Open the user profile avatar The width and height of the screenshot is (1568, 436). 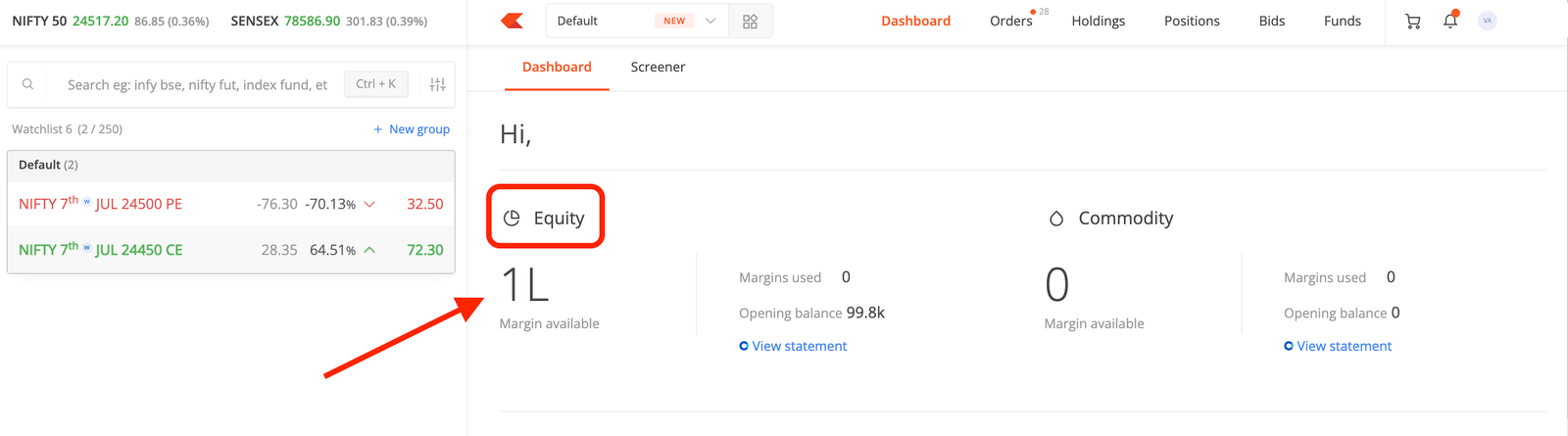click(1488, 21)
